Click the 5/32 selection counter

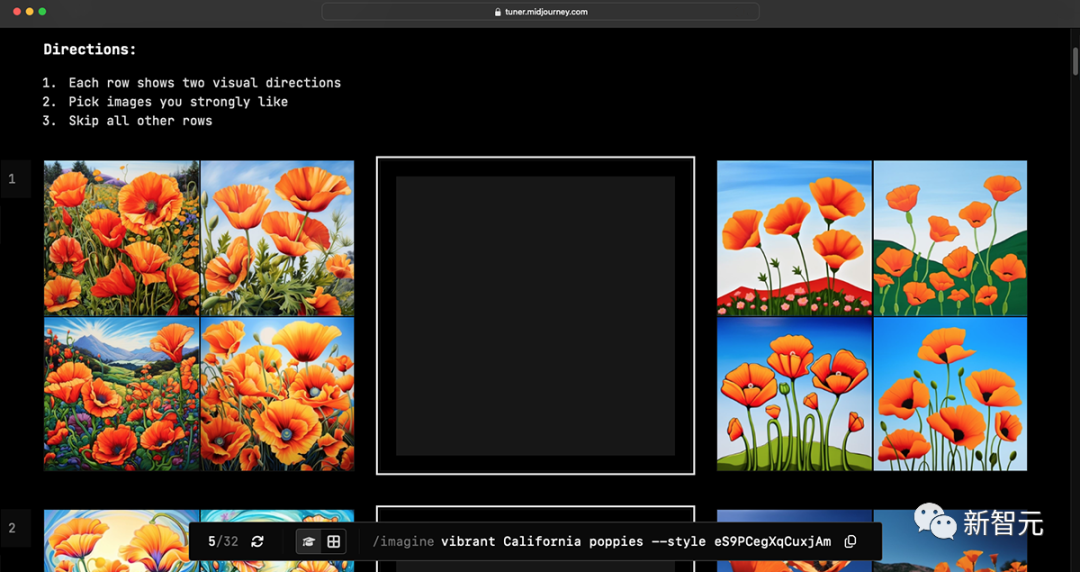tap(223, 542)
